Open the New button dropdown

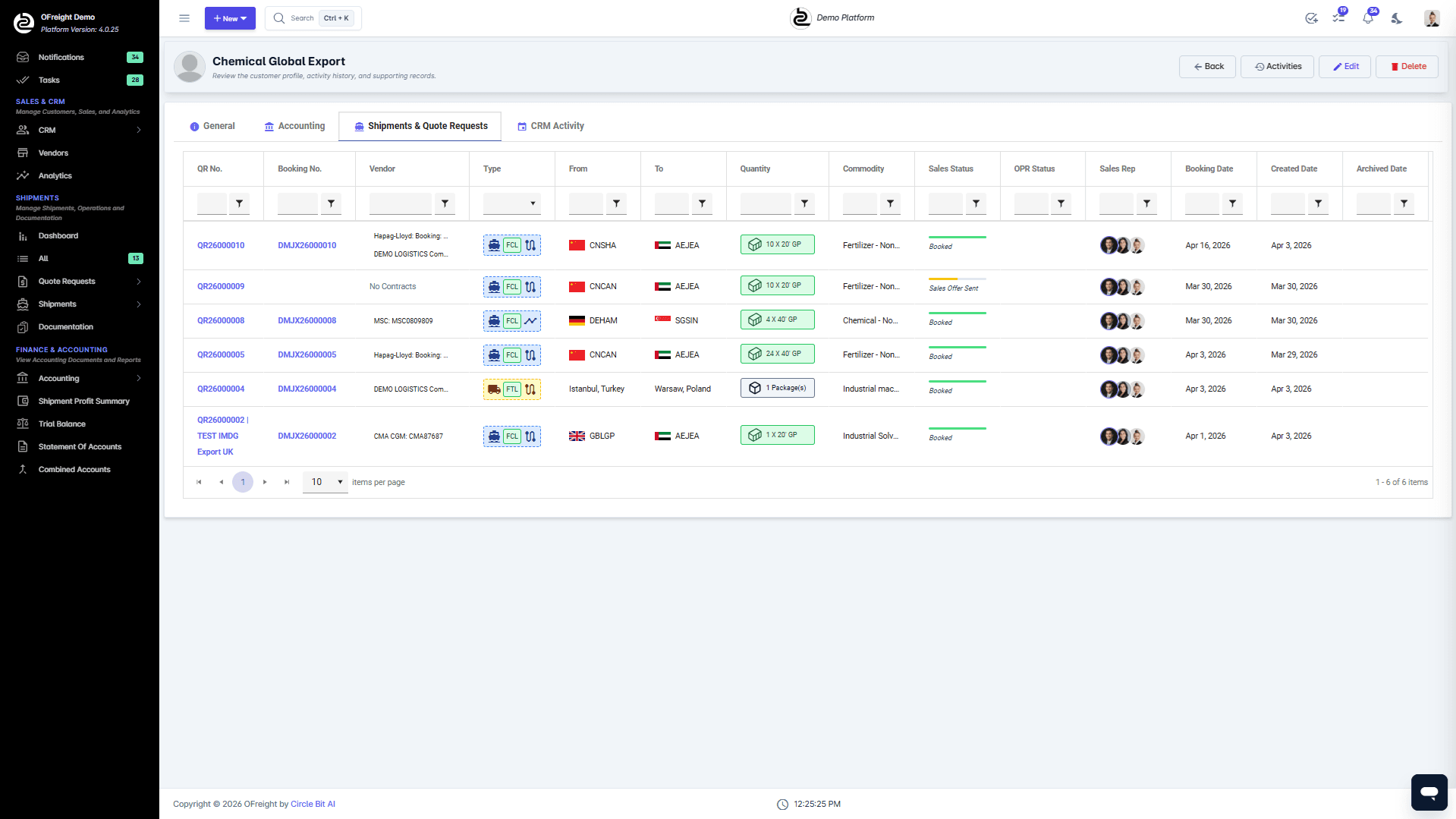[230, 17]
